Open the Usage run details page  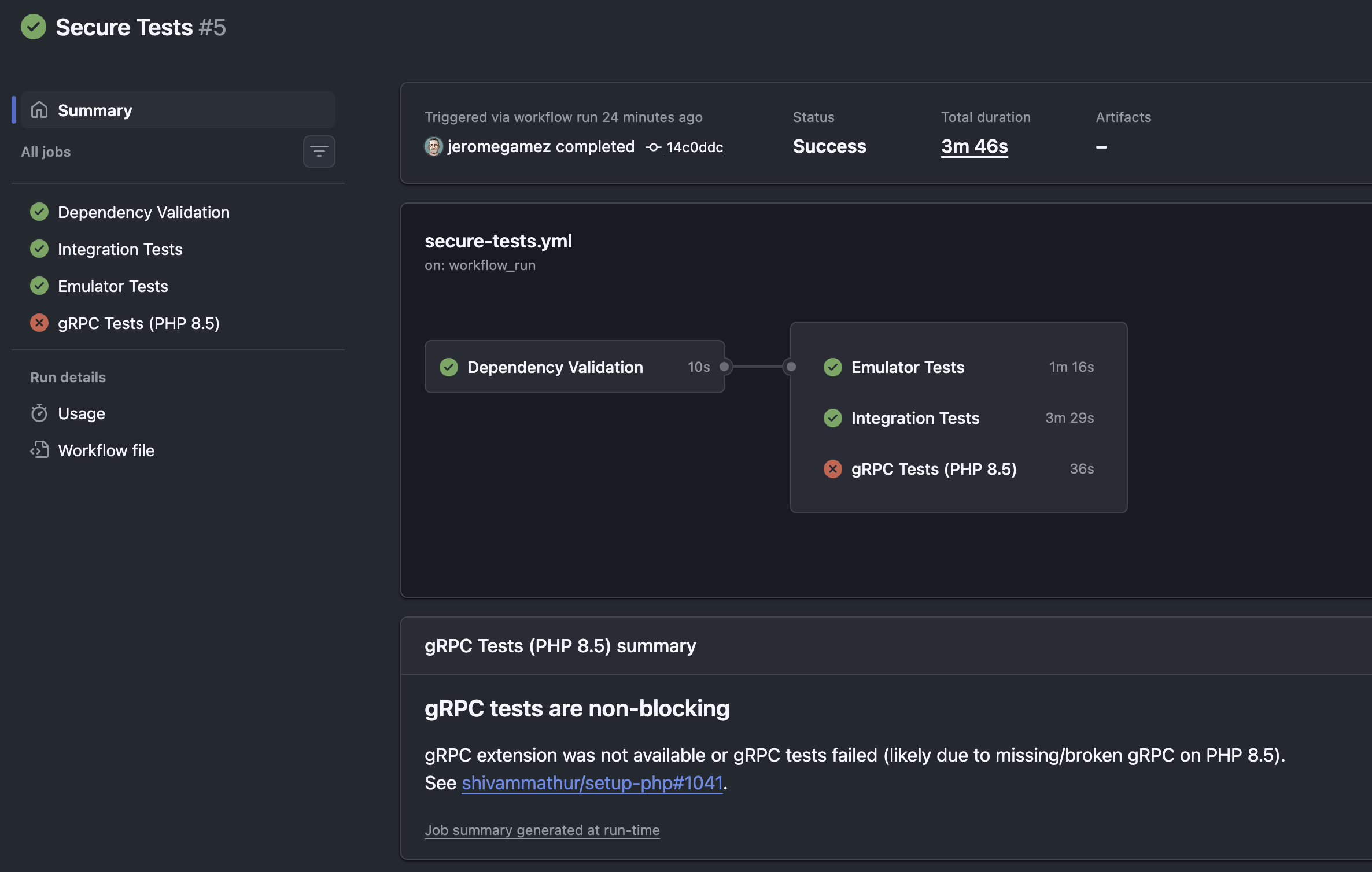(x=82, y=413)
